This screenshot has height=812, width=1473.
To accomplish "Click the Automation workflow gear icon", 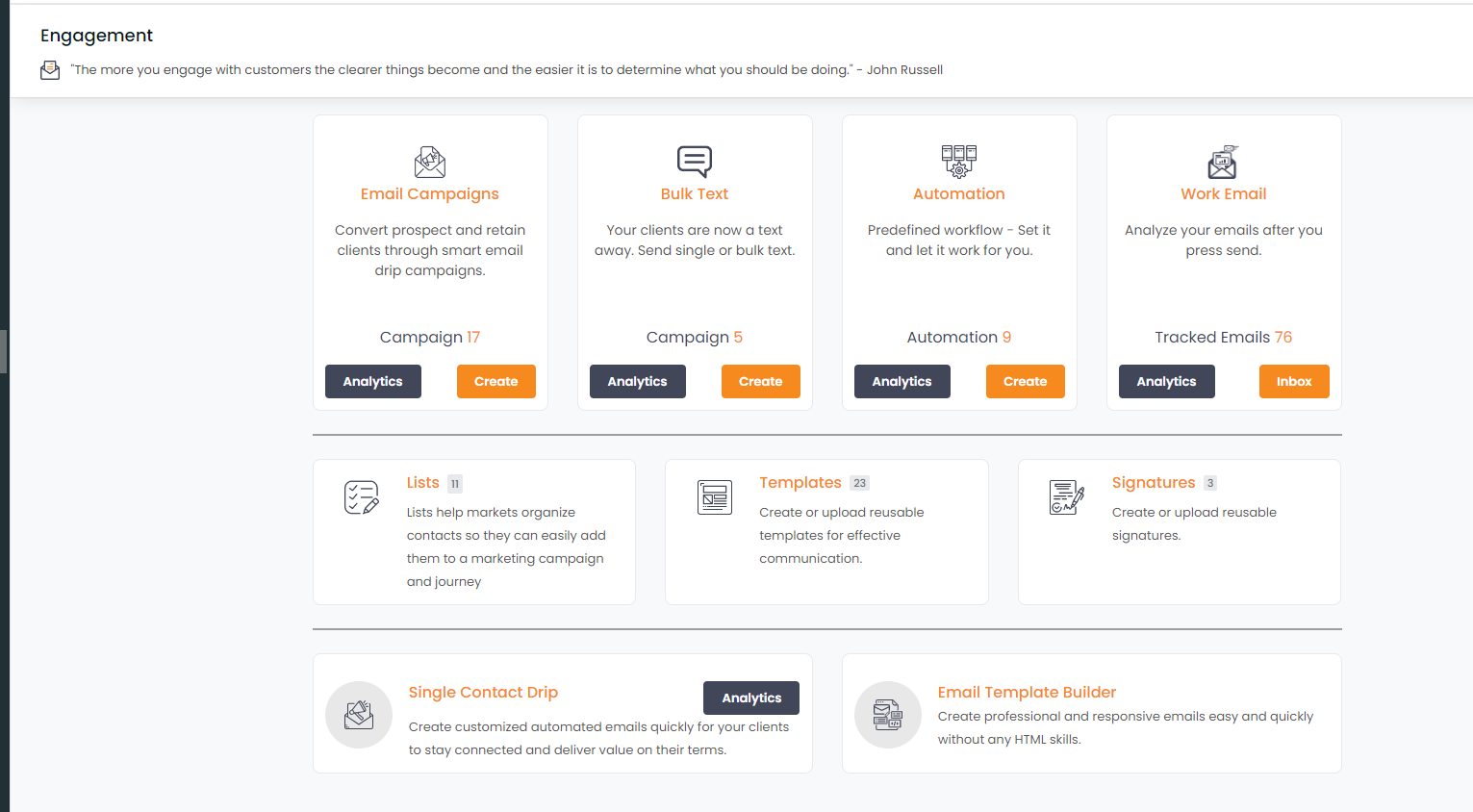I will [x=959, y=162].
